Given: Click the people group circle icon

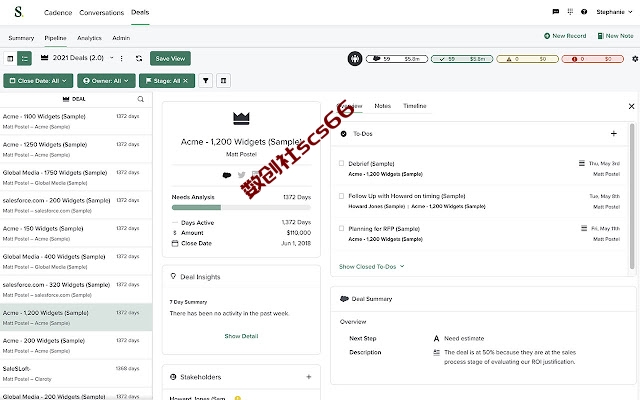Looking at the screenshot, I should (355, 59).
